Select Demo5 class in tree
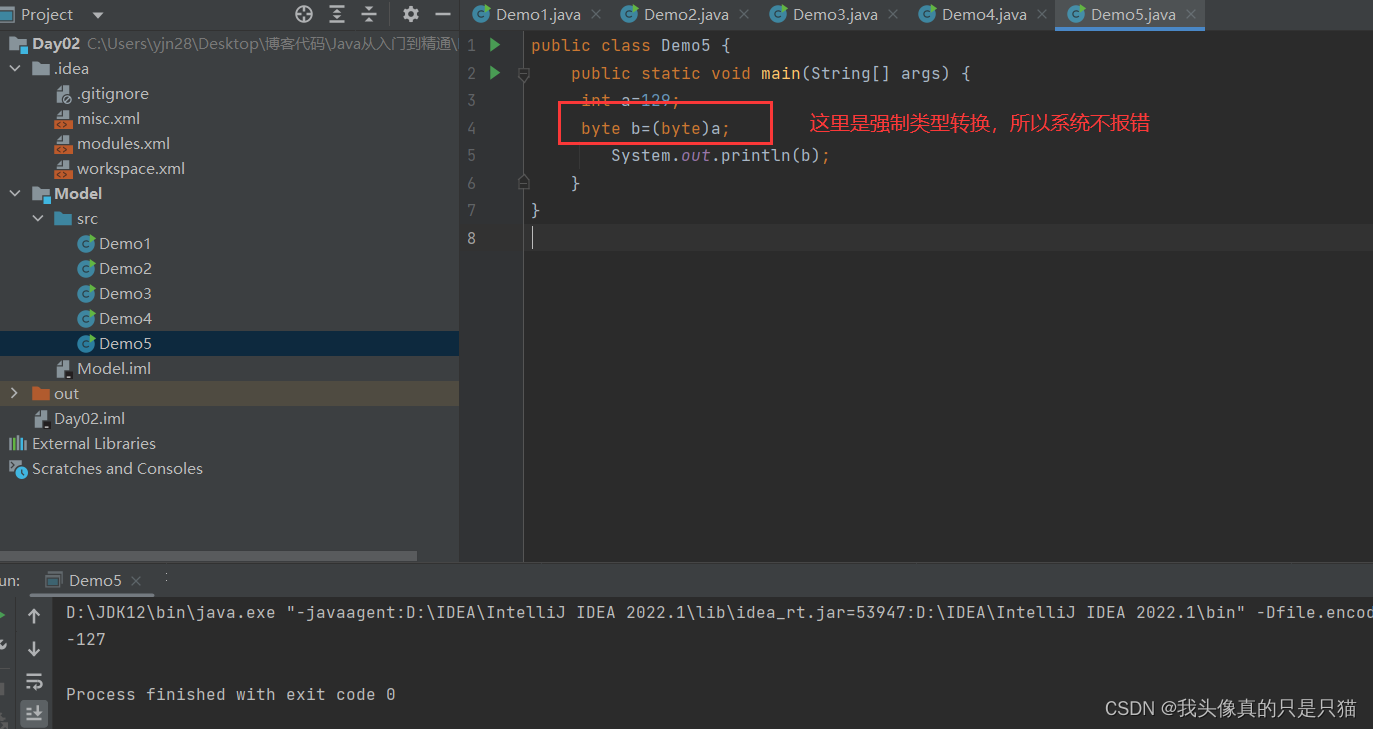 [229, 343]
